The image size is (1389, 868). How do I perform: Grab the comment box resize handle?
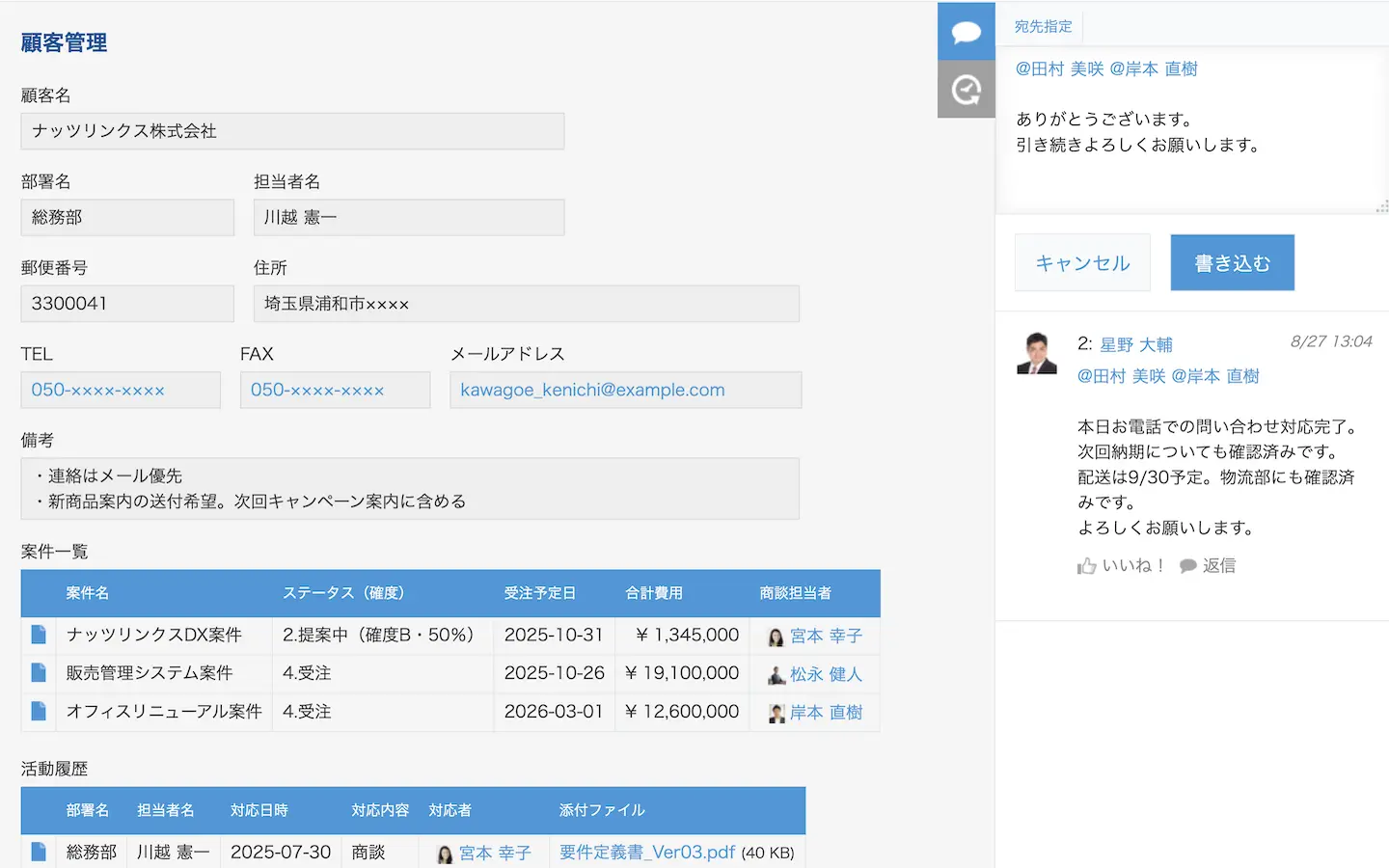[1381, 206]
